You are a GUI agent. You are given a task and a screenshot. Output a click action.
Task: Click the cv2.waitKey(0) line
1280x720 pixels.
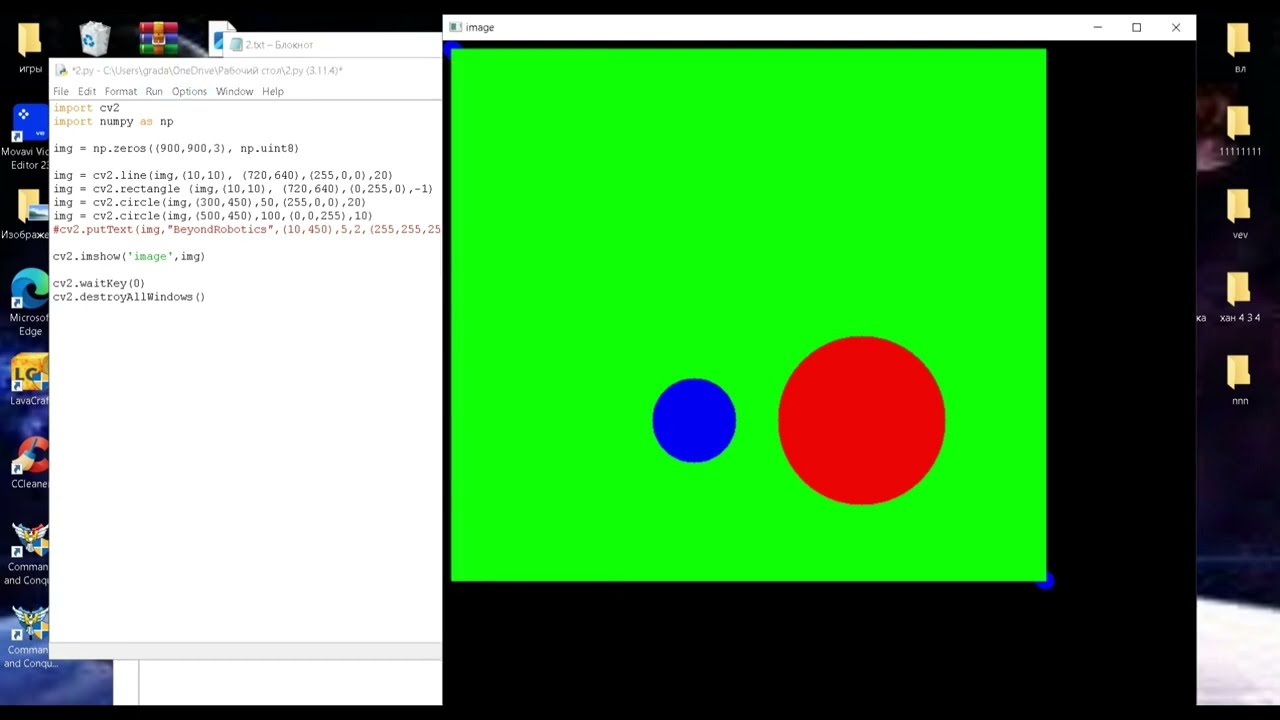point(99,284)
